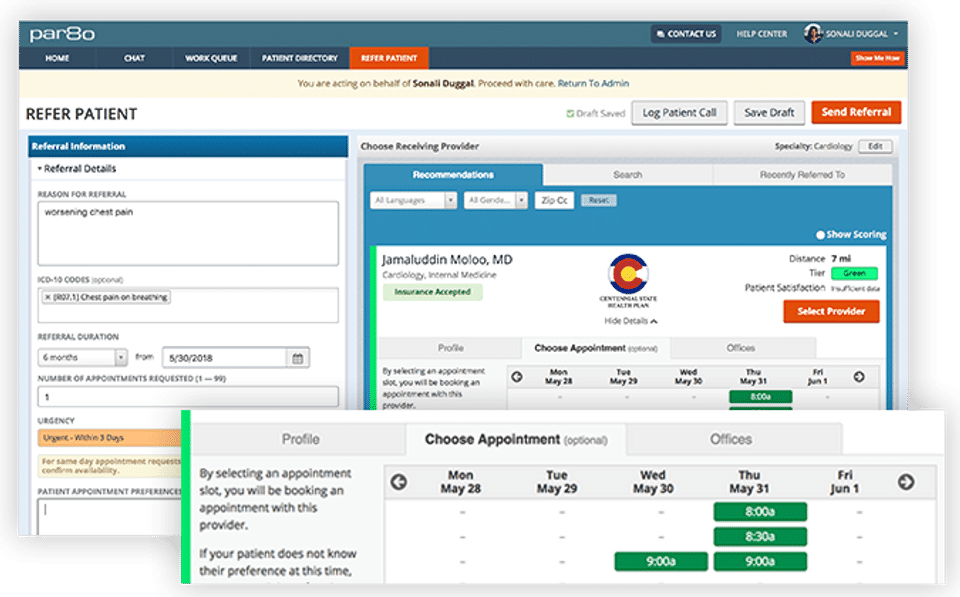
Task: Click the Patient Appointment Preferences box
Action: (110, 516)
